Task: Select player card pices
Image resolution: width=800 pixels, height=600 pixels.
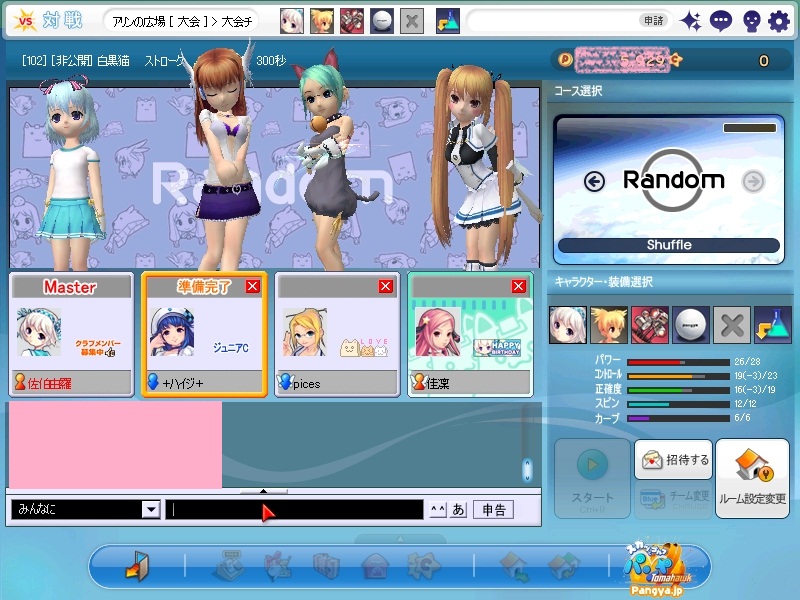Action: 337,334
